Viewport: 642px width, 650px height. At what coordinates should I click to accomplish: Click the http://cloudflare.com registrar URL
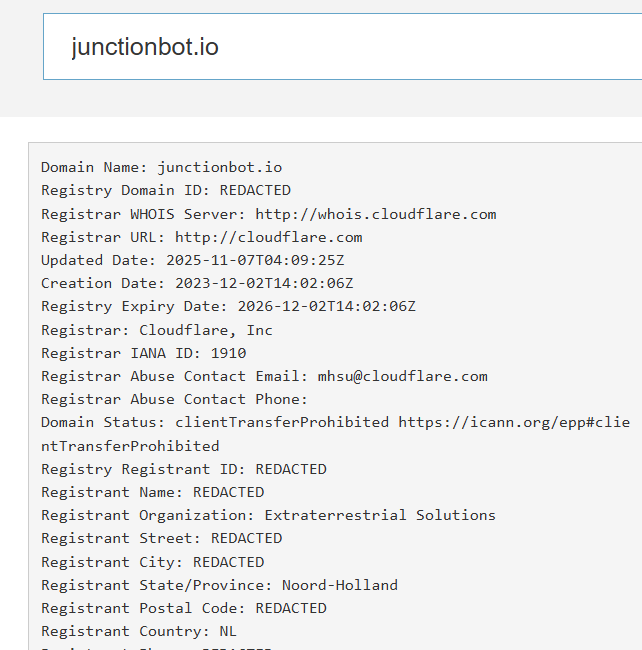(268, 237)
